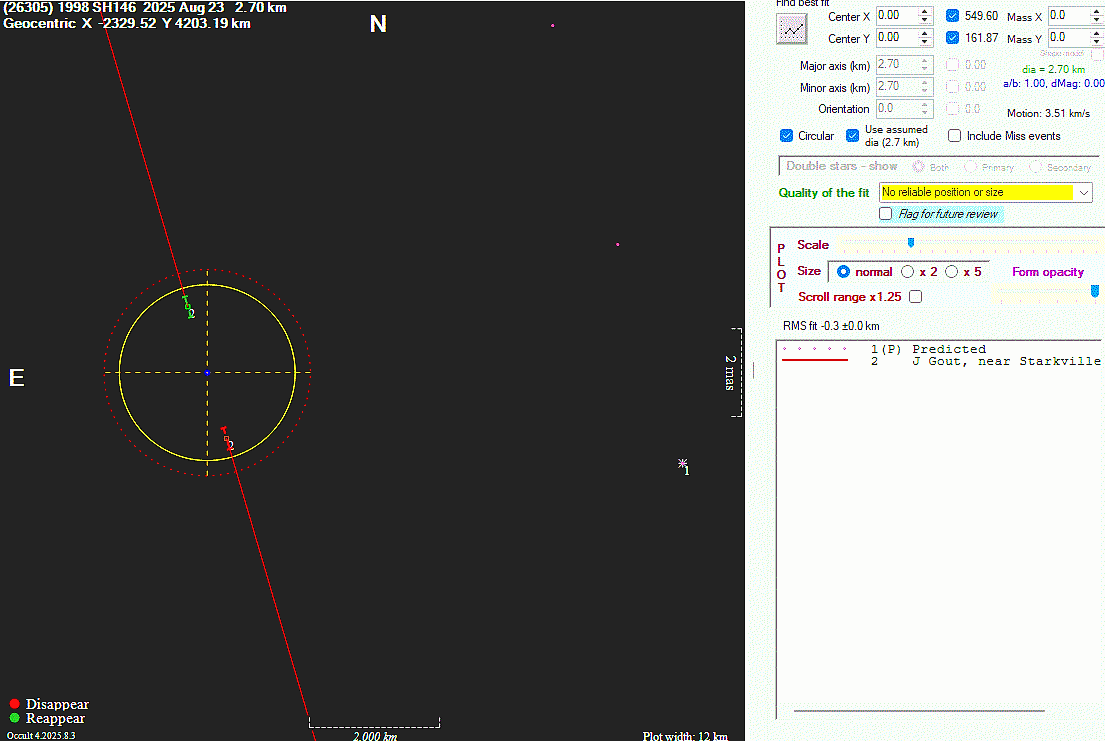Toggle the Circular checkbox
Screen dimensions: 1105x741
coord(786,135)
